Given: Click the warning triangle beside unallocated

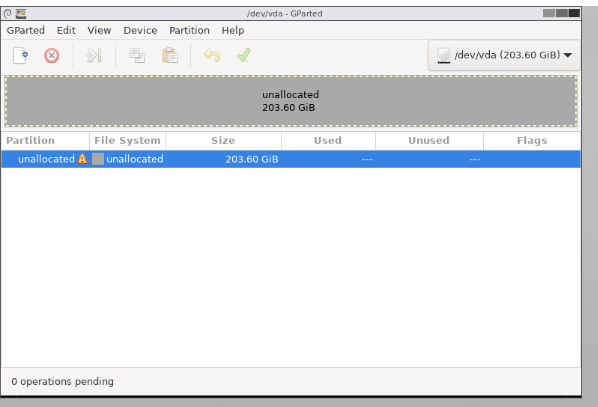Looking at the screenshot, I should [82, 159].
